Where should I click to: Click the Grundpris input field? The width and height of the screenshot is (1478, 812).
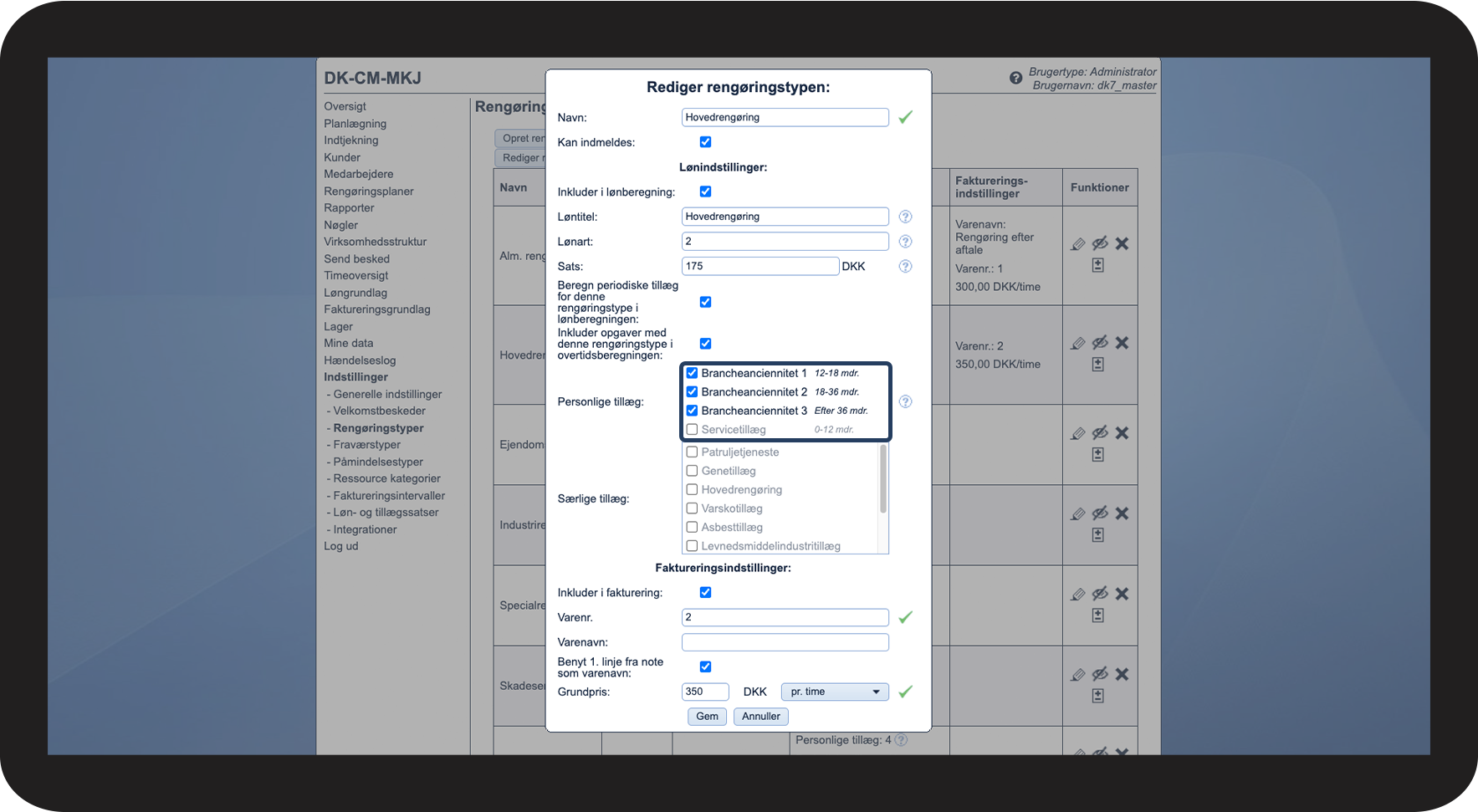(x=705, y=692)
